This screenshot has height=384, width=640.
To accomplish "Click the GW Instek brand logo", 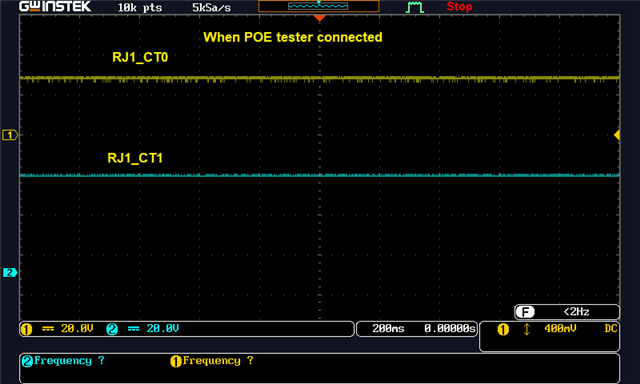I will point(55,7).
